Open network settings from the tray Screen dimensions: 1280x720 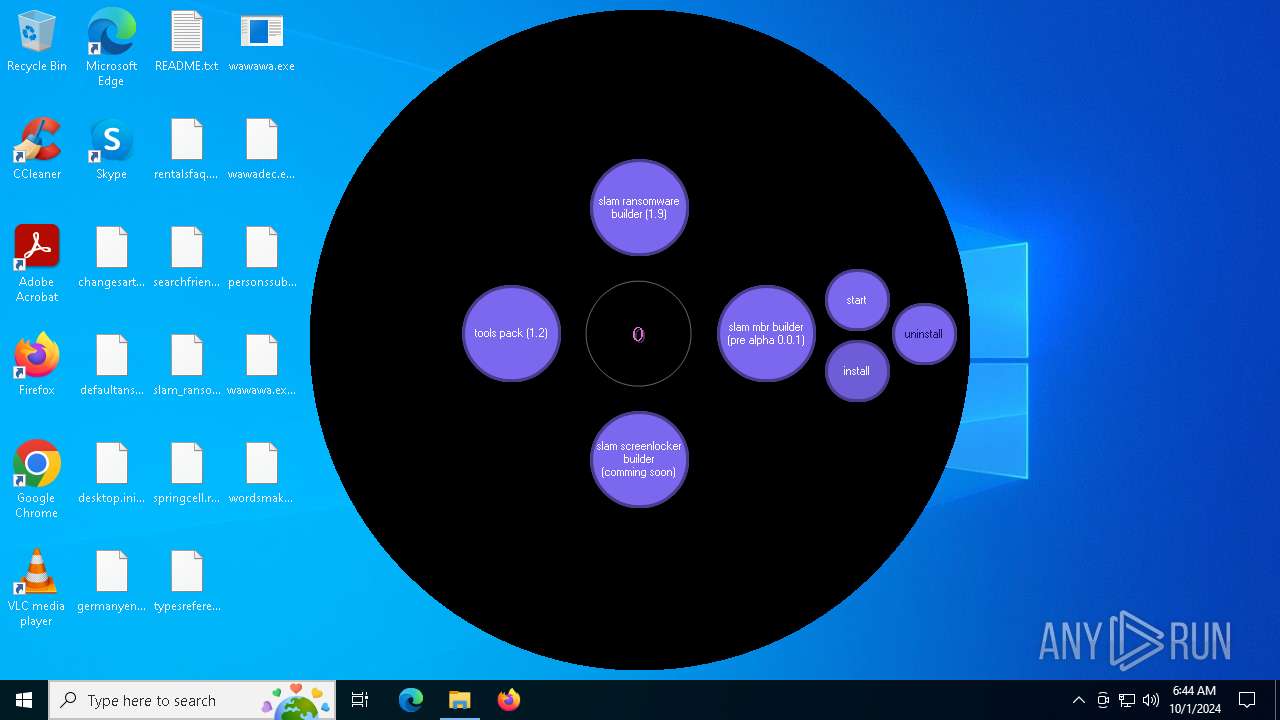1127,700
